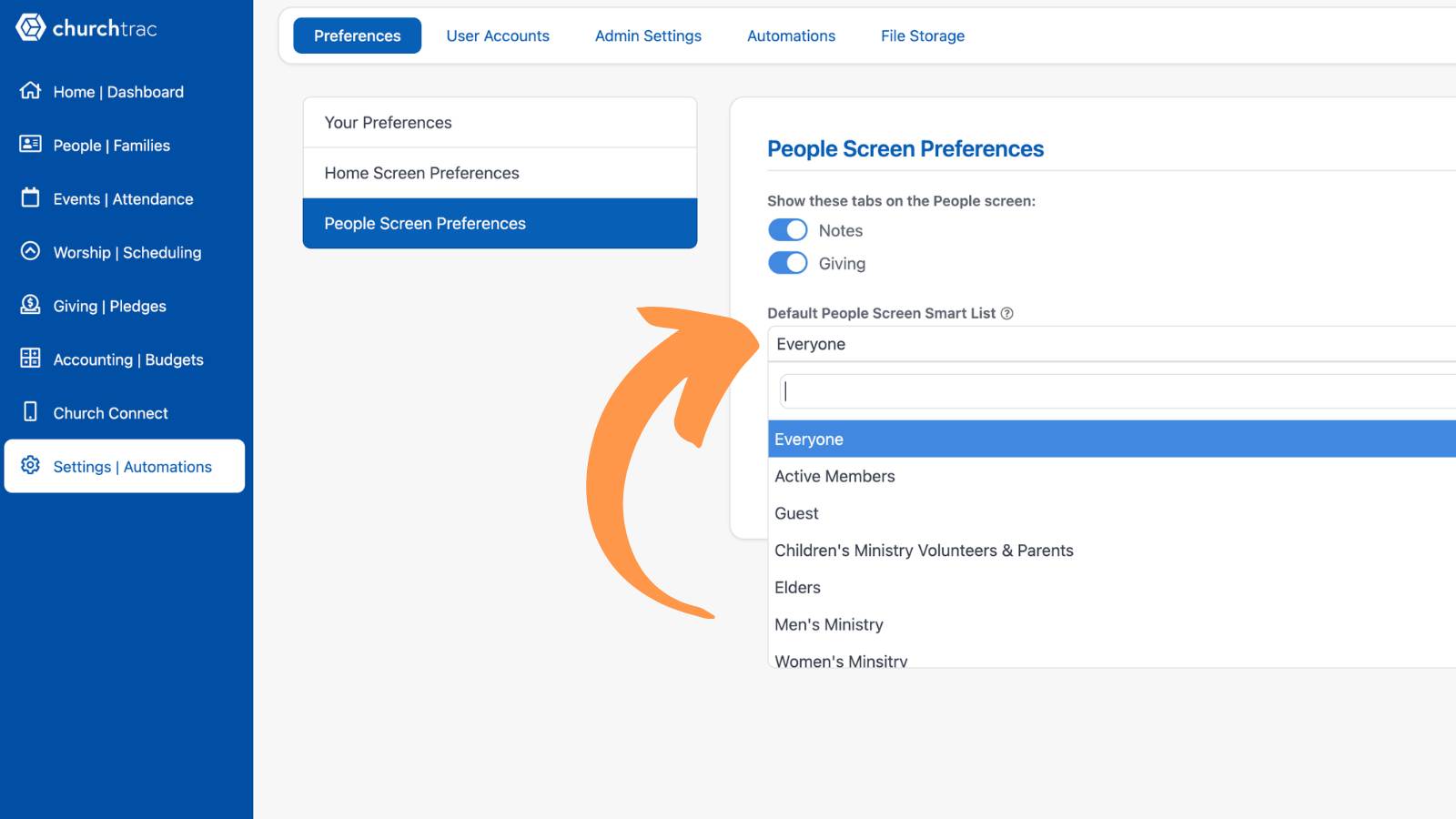This screenshot has height=819, width=1456.
Task: Select Elders smart list option
Action: click(x=1111, y=588)
